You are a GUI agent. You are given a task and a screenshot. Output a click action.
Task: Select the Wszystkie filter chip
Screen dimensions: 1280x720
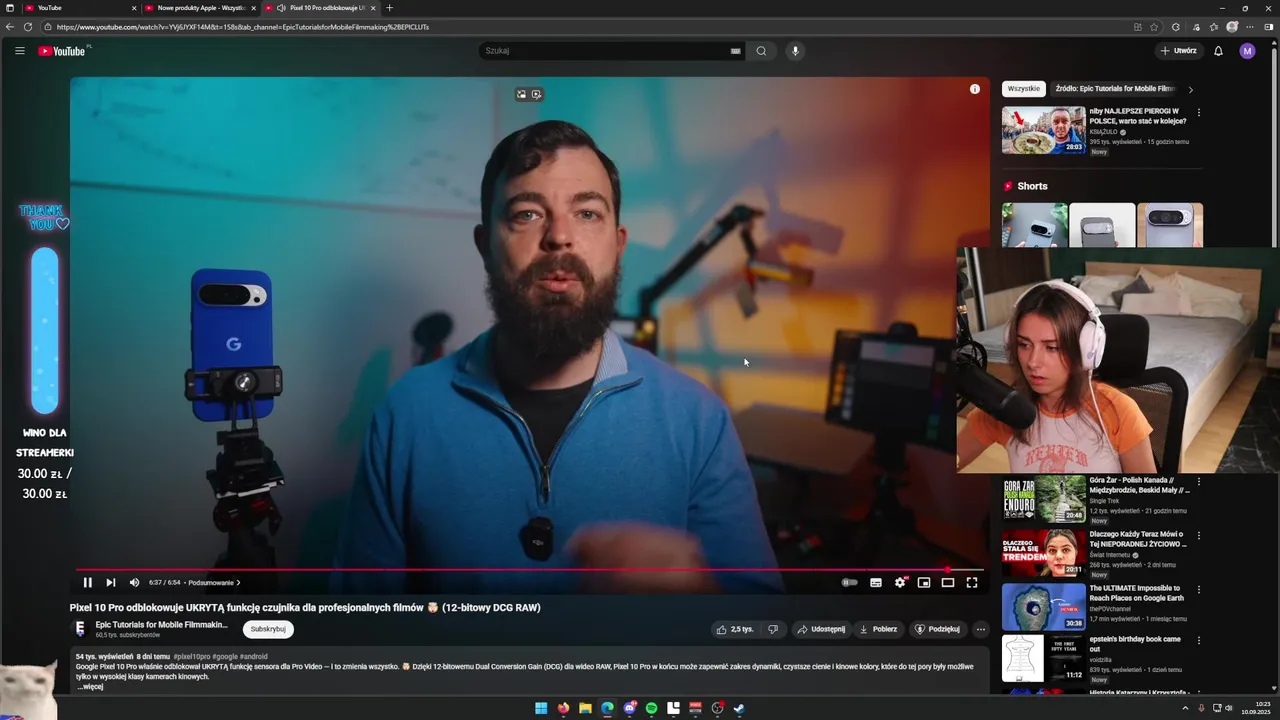(1023, 89)
